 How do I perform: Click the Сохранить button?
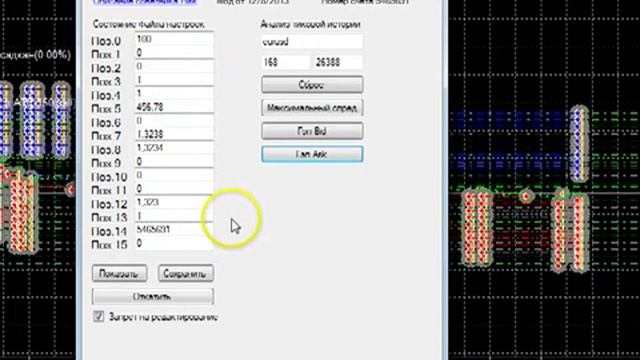point(185,274)
